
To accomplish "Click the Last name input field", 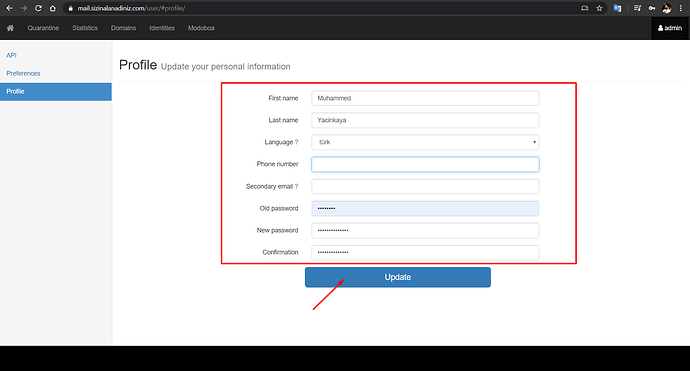I will [x=425, y=120].
